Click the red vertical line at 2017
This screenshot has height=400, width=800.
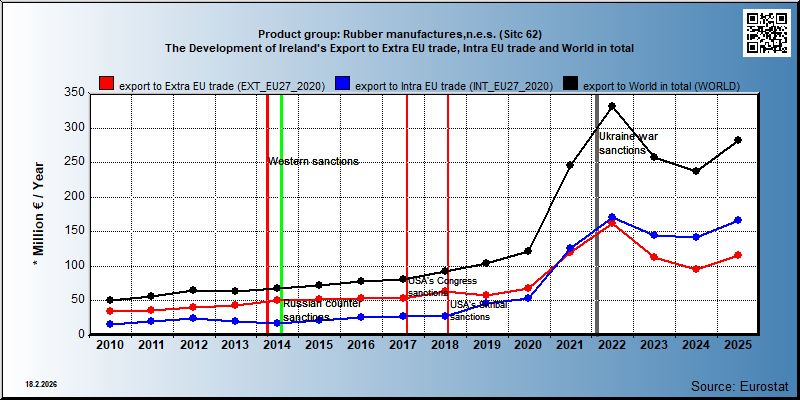point(407,214)
